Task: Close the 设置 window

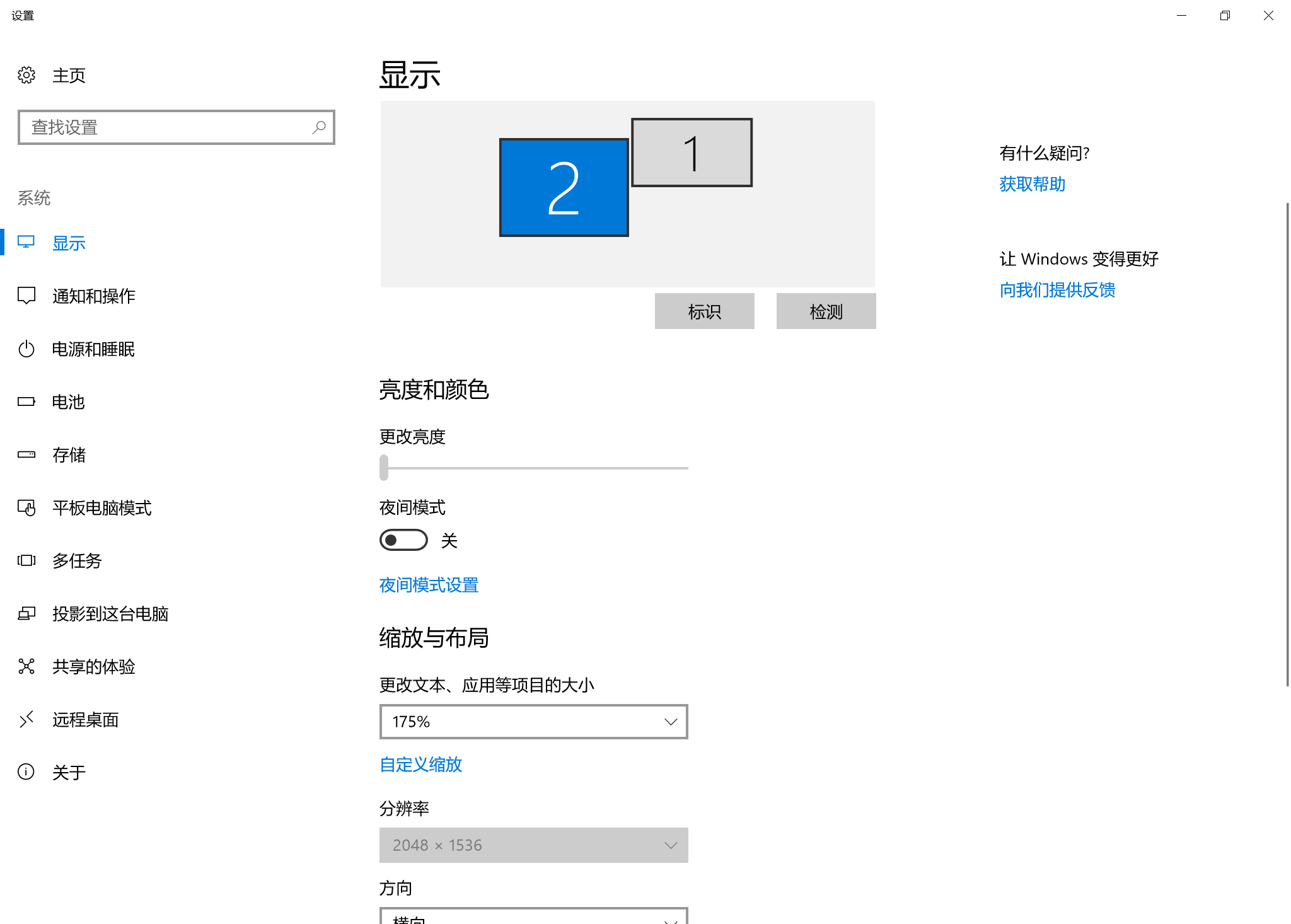Action: coord(1268,16)
